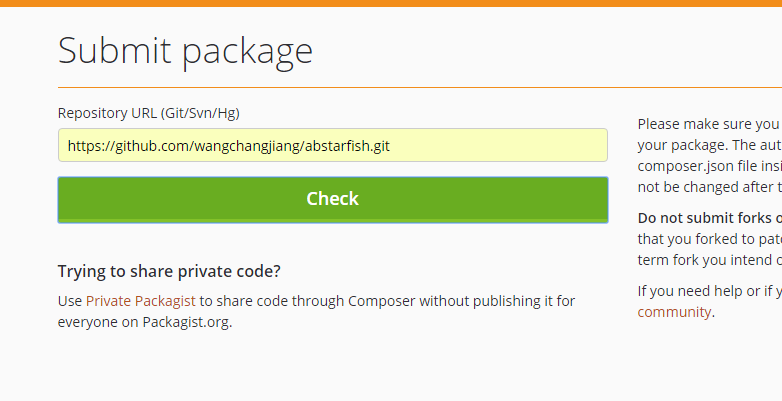Click the If you need help text line
The height and width of the screenshot is (401, 782).
click(709, 291)
